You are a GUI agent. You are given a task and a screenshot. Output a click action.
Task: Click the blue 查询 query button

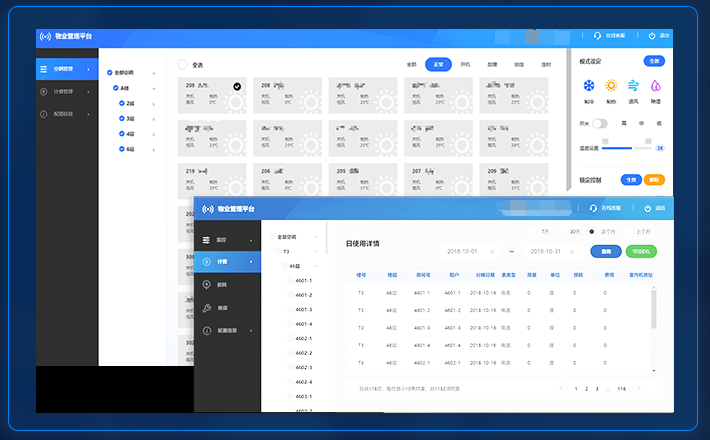604,251
